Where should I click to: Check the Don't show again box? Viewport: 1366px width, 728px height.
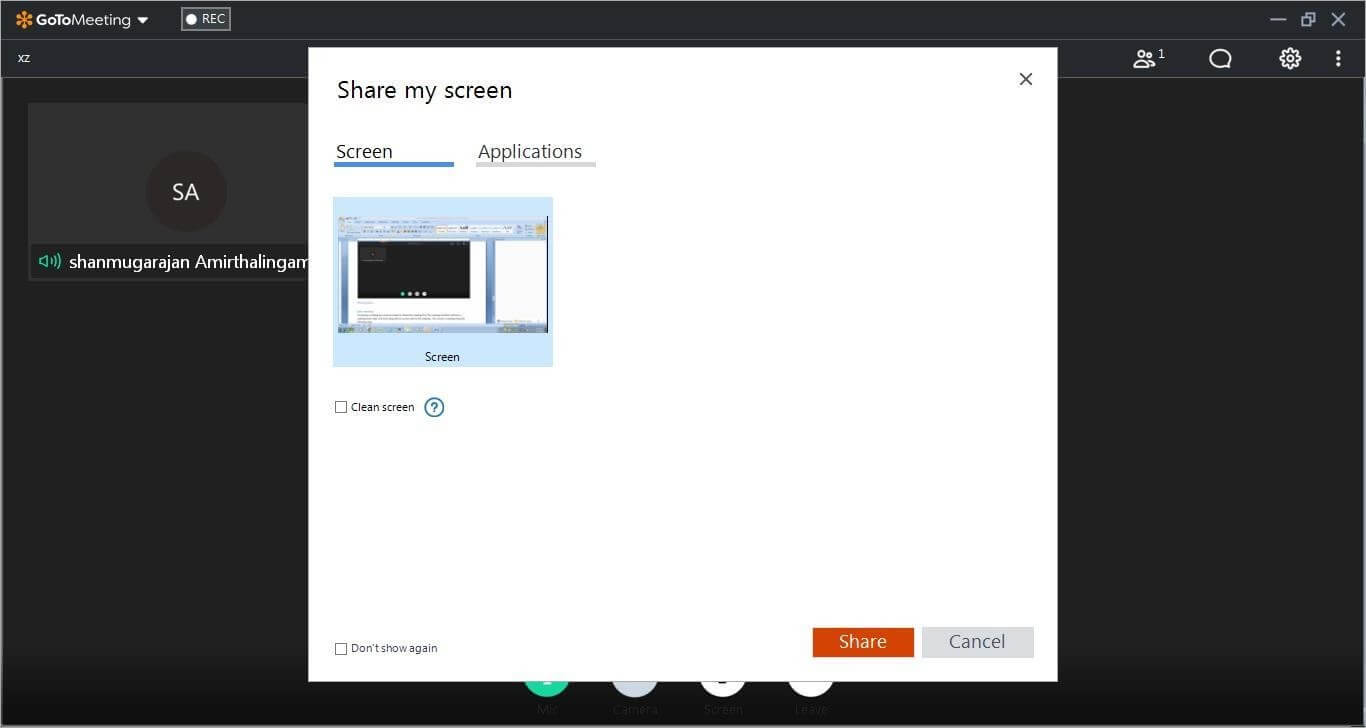tap(341, 648)
